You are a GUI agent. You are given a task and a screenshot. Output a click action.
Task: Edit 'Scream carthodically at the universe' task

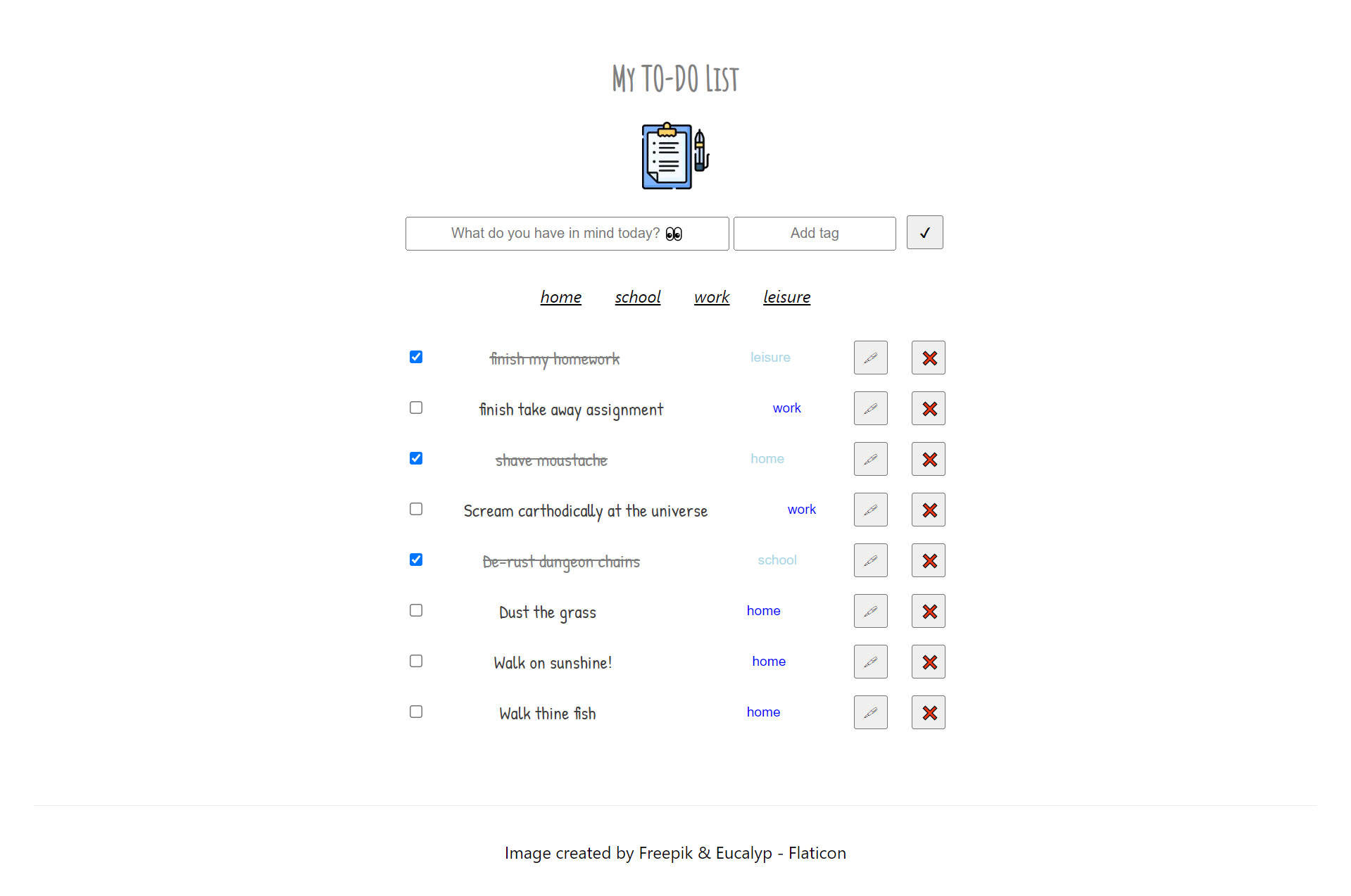(870, 510)
